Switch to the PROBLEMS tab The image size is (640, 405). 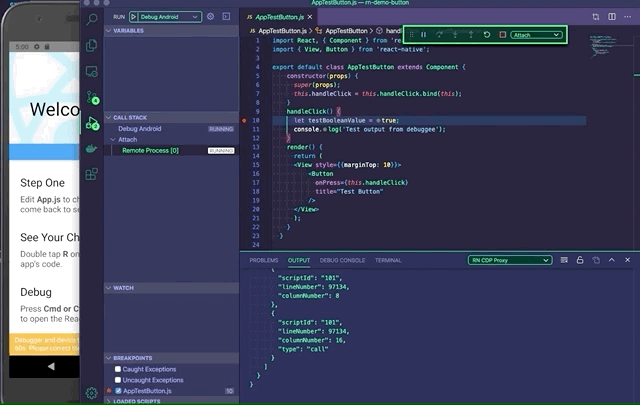click(x=264, y=260)
